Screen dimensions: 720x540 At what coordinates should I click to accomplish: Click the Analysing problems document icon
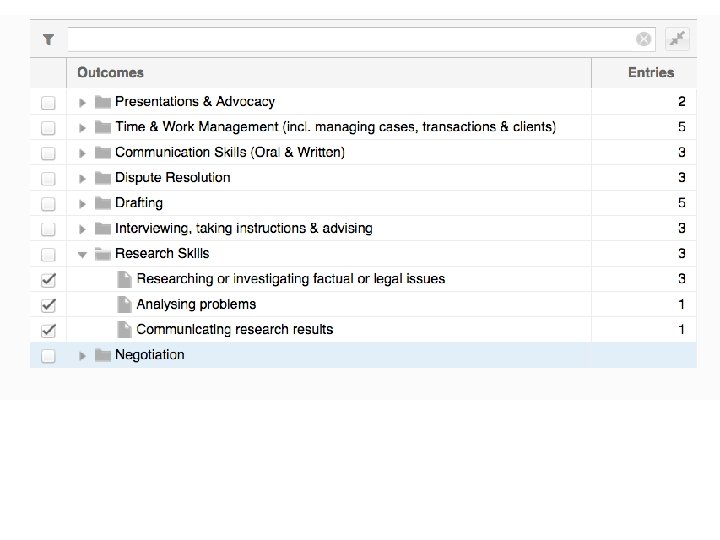(x=124, y=304)
